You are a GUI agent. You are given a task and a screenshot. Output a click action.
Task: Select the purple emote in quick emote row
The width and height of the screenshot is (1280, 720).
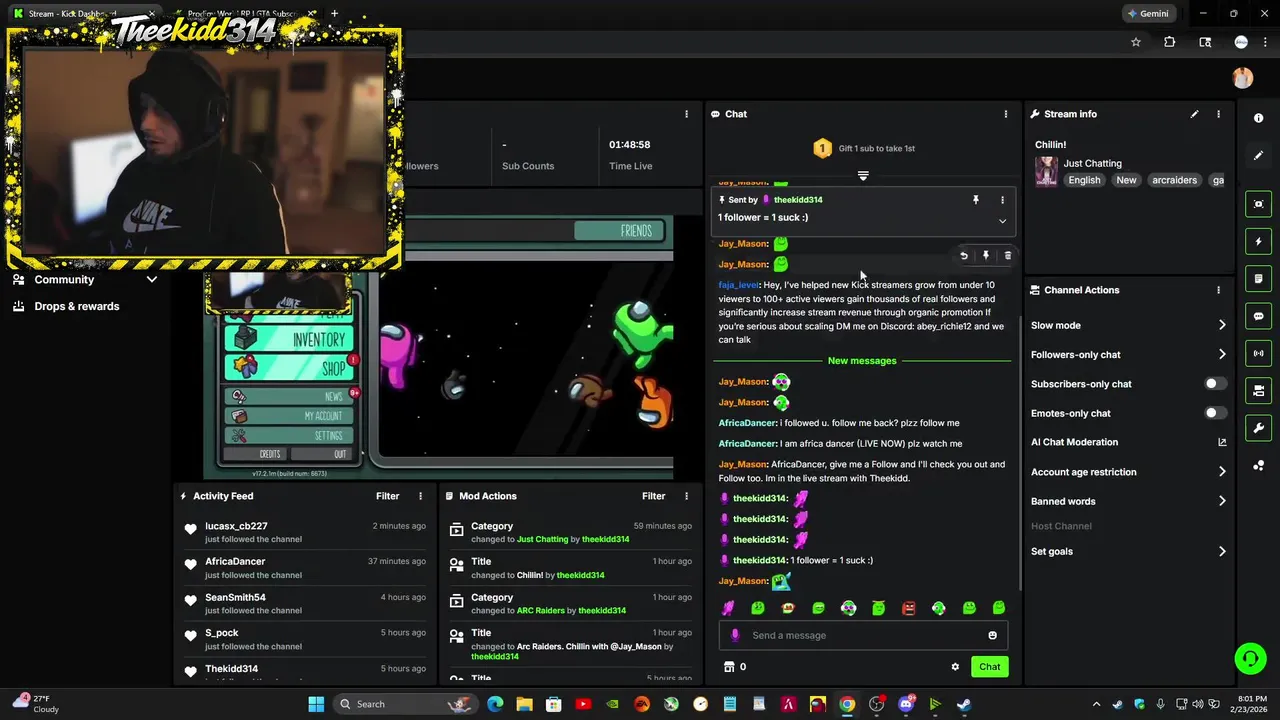point(728,608)
